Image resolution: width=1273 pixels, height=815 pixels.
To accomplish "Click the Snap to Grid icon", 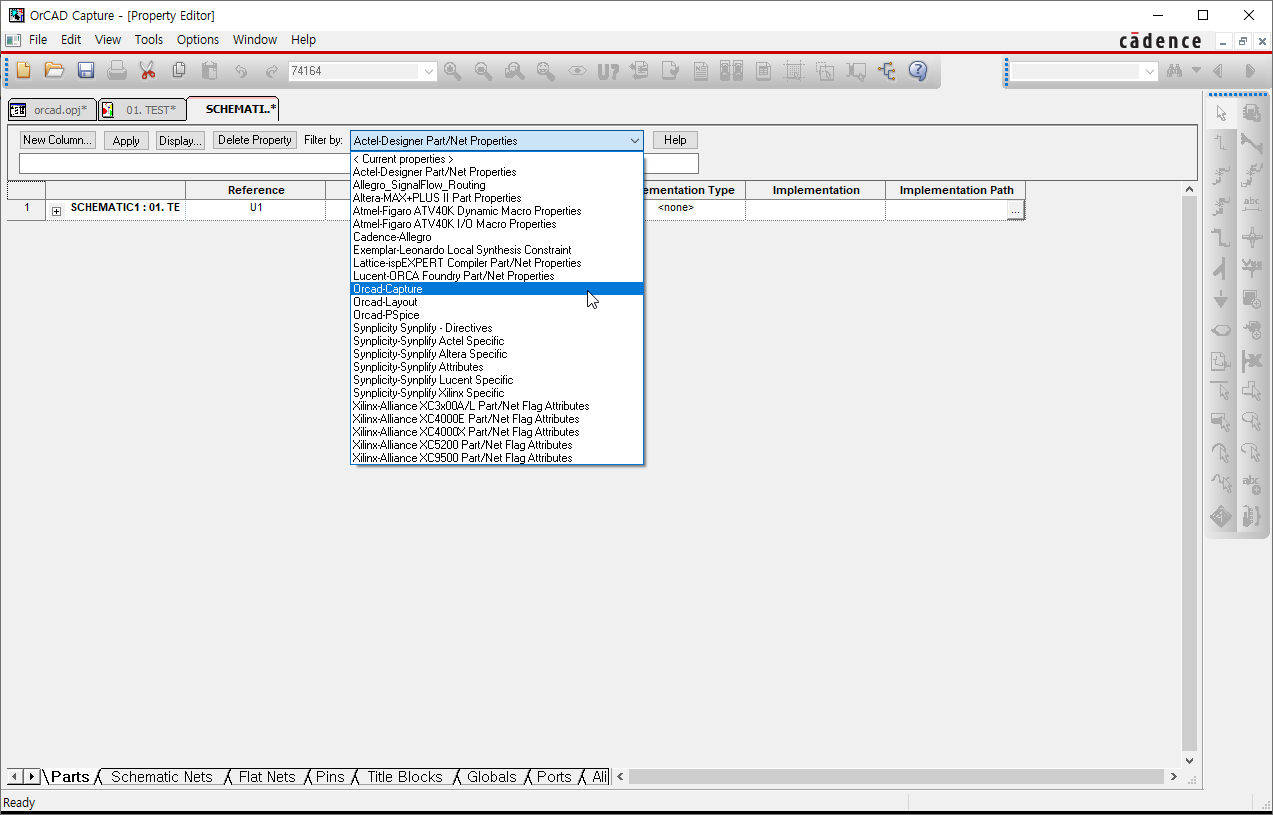I will coord(794,71).
